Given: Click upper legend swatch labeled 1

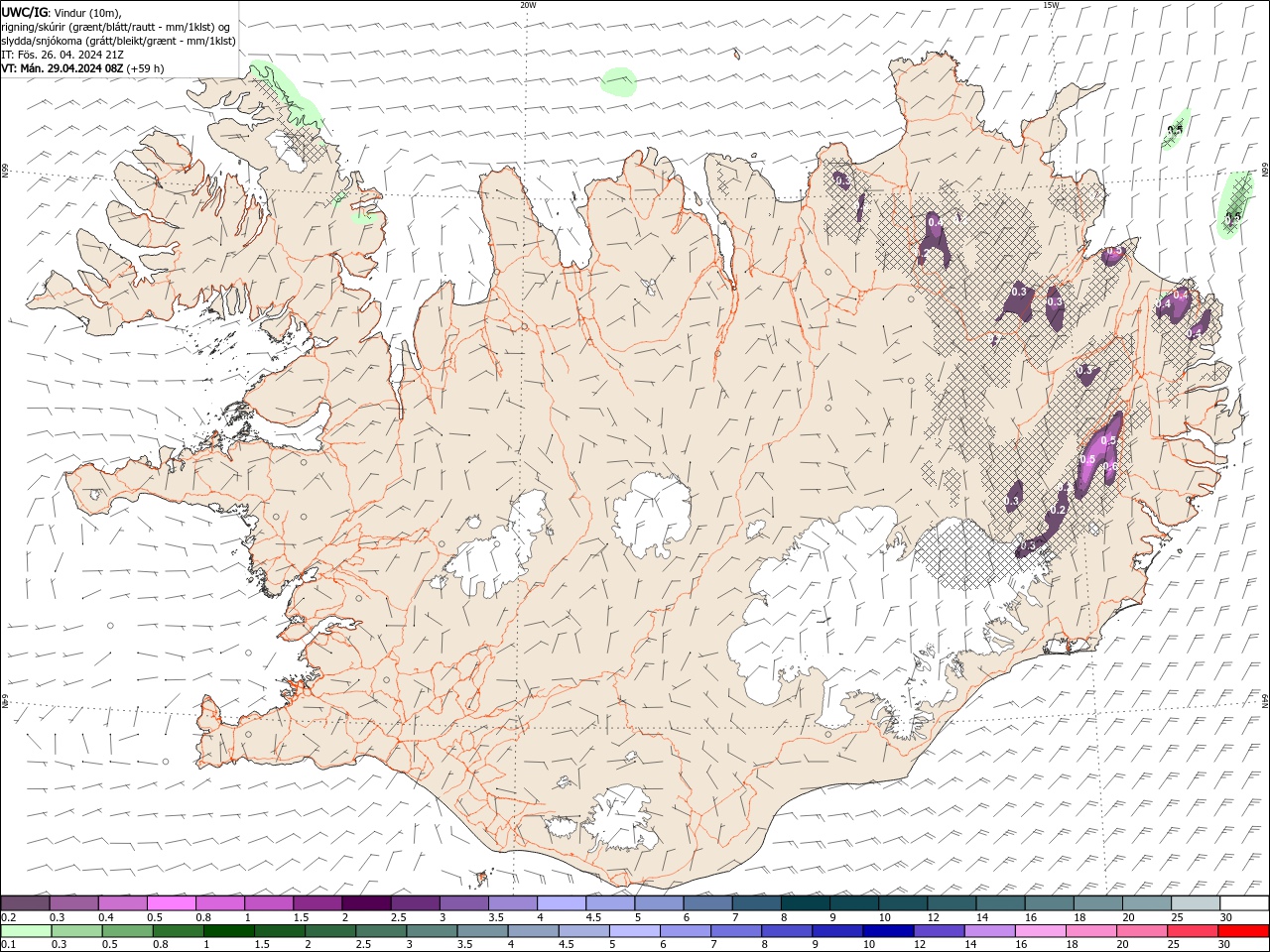Looking at the screenshot, I should [x=269, y=902].
